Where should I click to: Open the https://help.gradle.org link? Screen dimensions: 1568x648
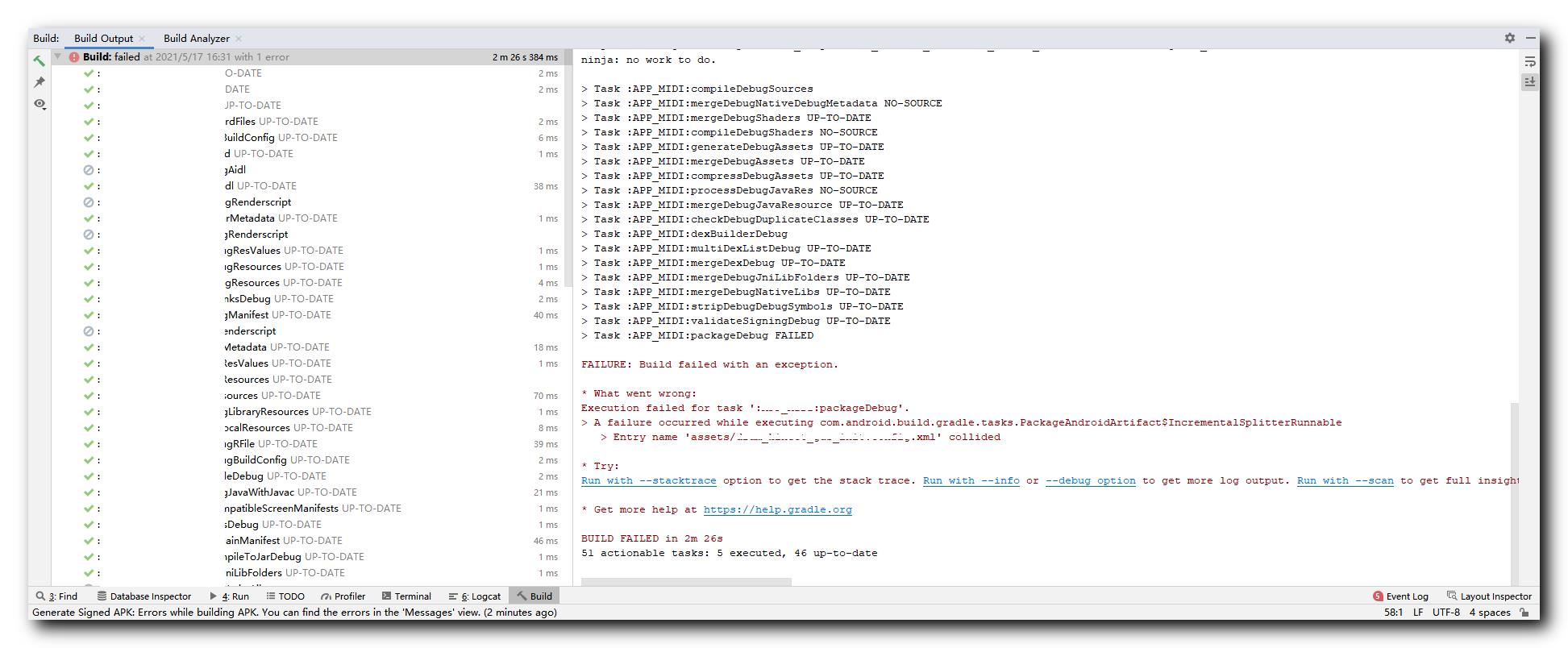point(778,509)
